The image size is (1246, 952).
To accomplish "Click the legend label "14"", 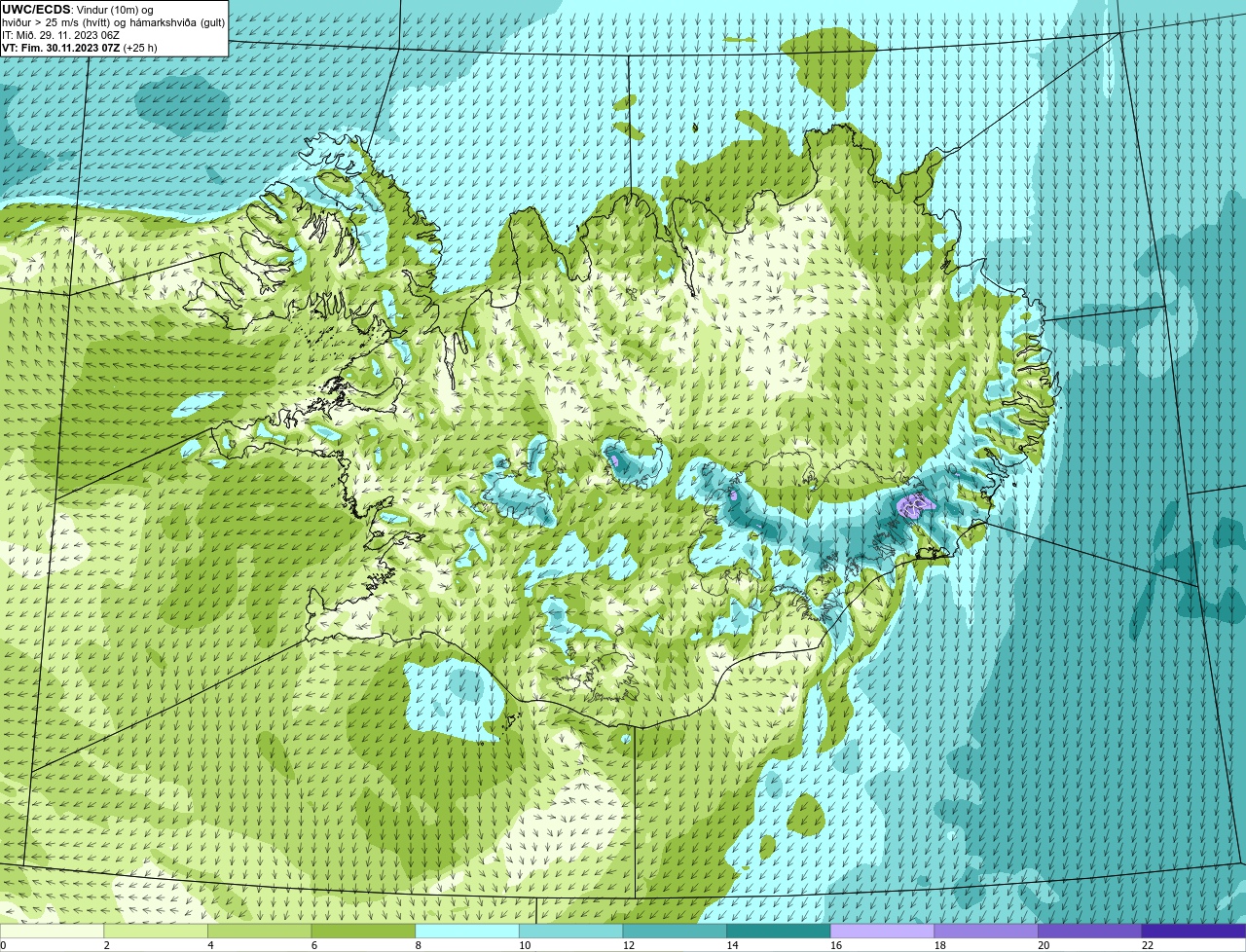I will (x=732, y=945).
